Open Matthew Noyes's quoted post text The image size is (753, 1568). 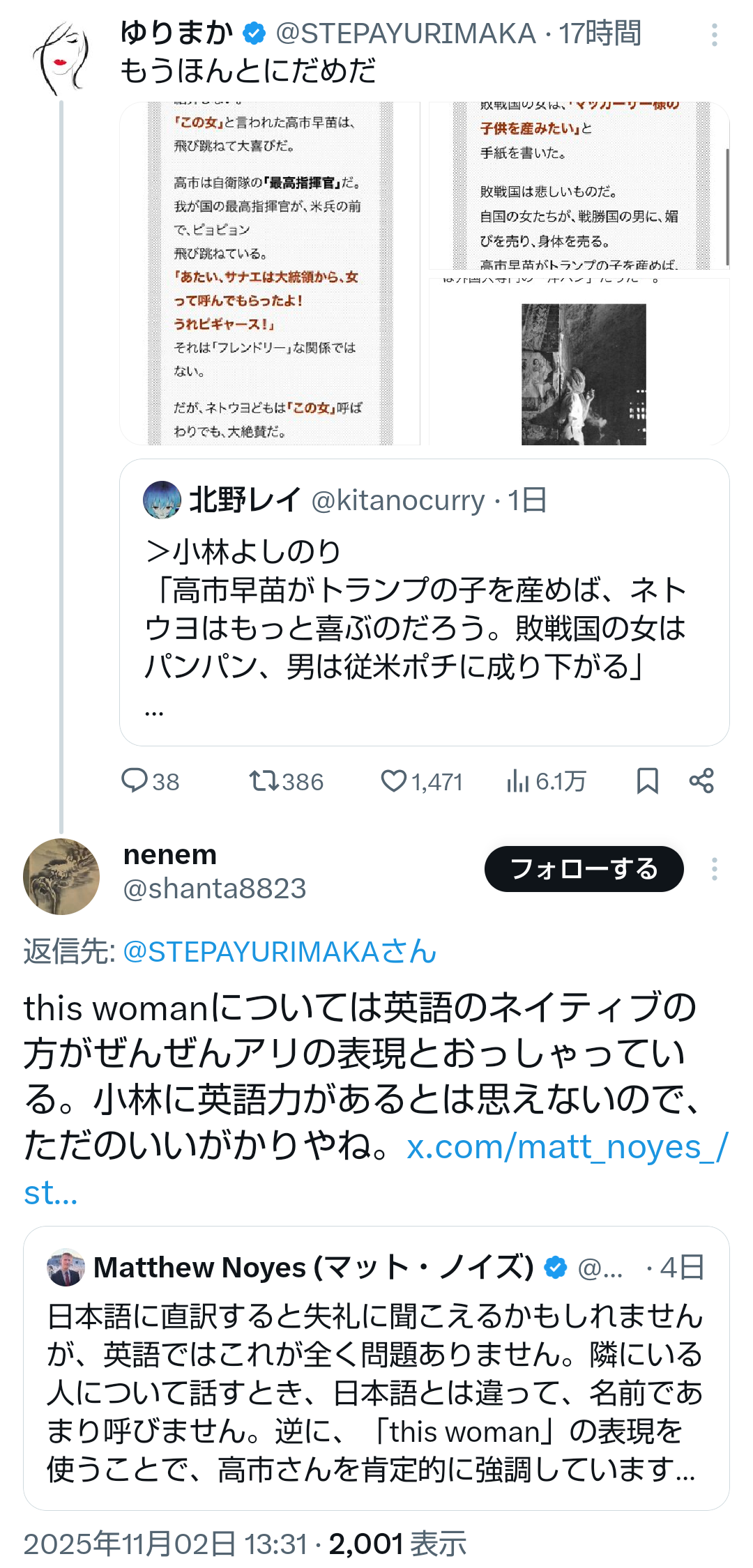coord(375,1392)
